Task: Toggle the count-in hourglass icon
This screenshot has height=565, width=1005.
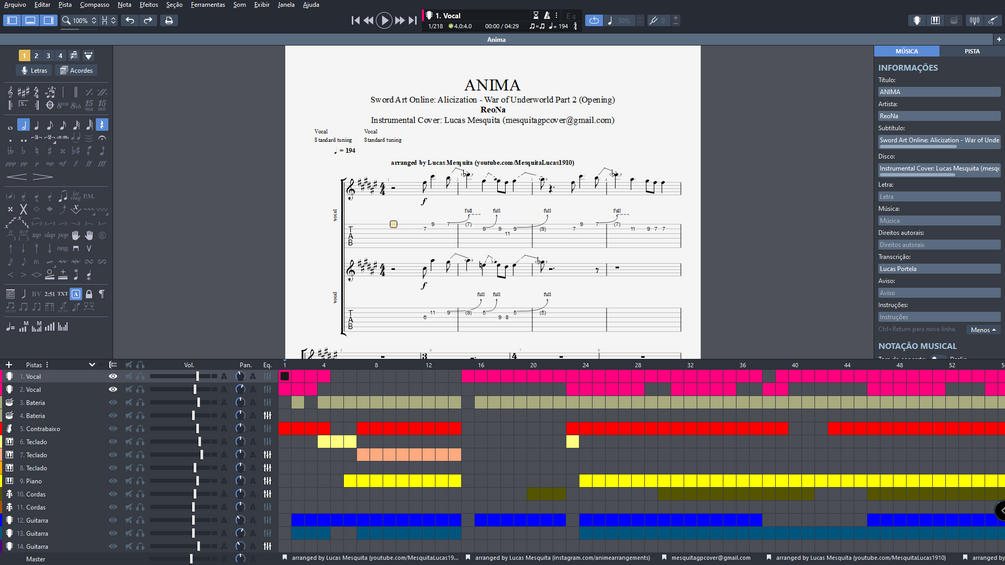Action: (536, 15)
